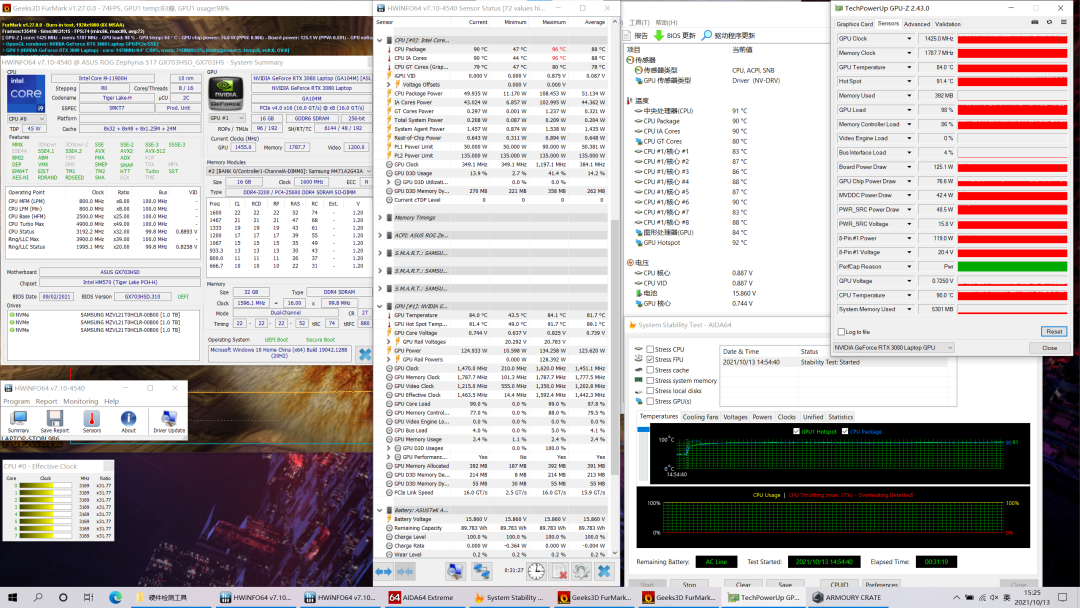Image resolution: width=1080 pixels, height=608 pixels.
Task: Open the Sensors thermometer icon
Action: click(92, 419)
